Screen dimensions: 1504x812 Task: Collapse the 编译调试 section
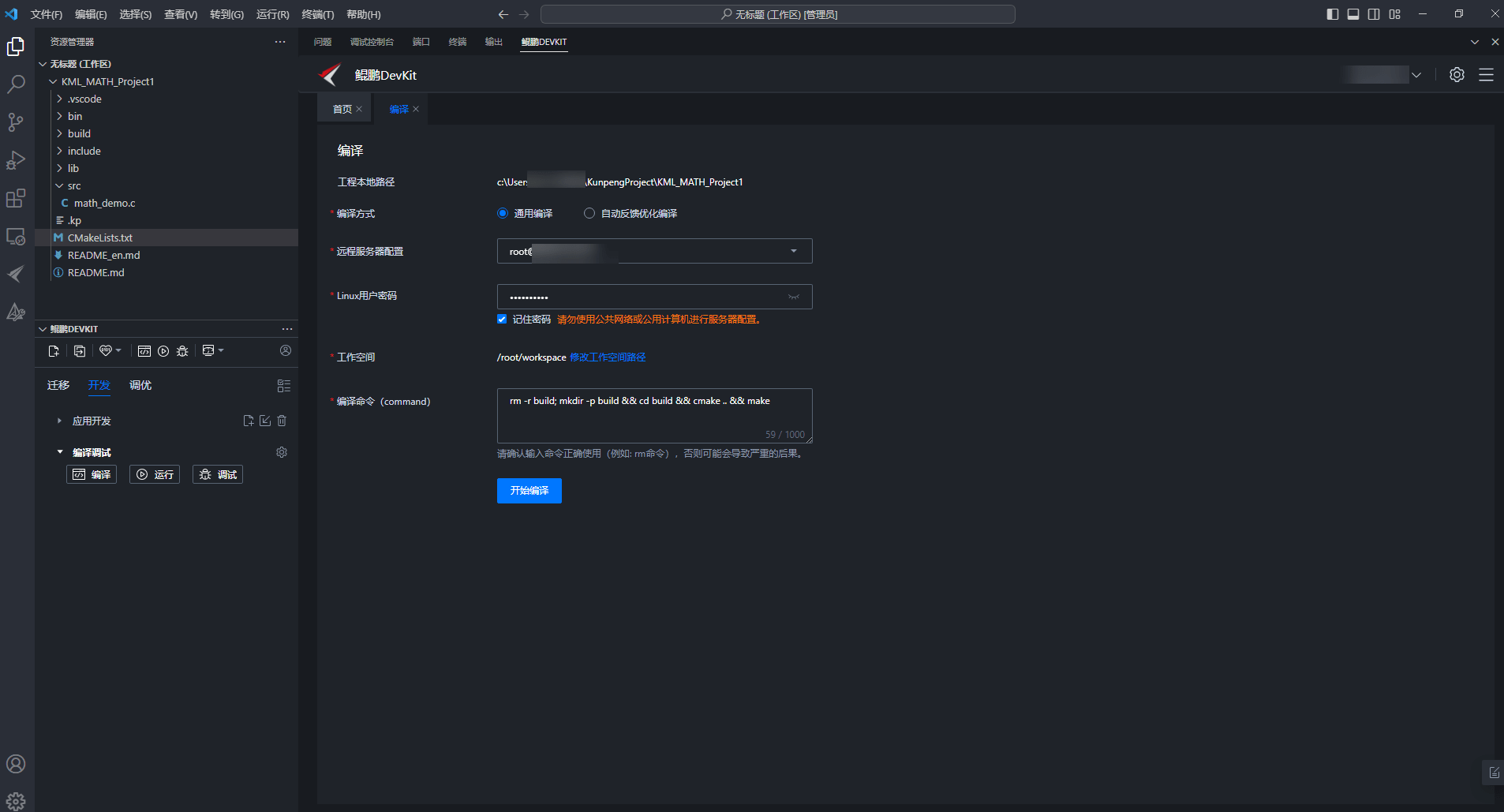[59, 452]
